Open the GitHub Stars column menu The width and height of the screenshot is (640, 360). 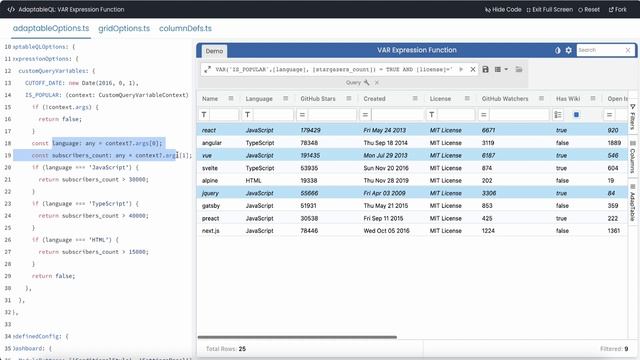coord(349,98)
